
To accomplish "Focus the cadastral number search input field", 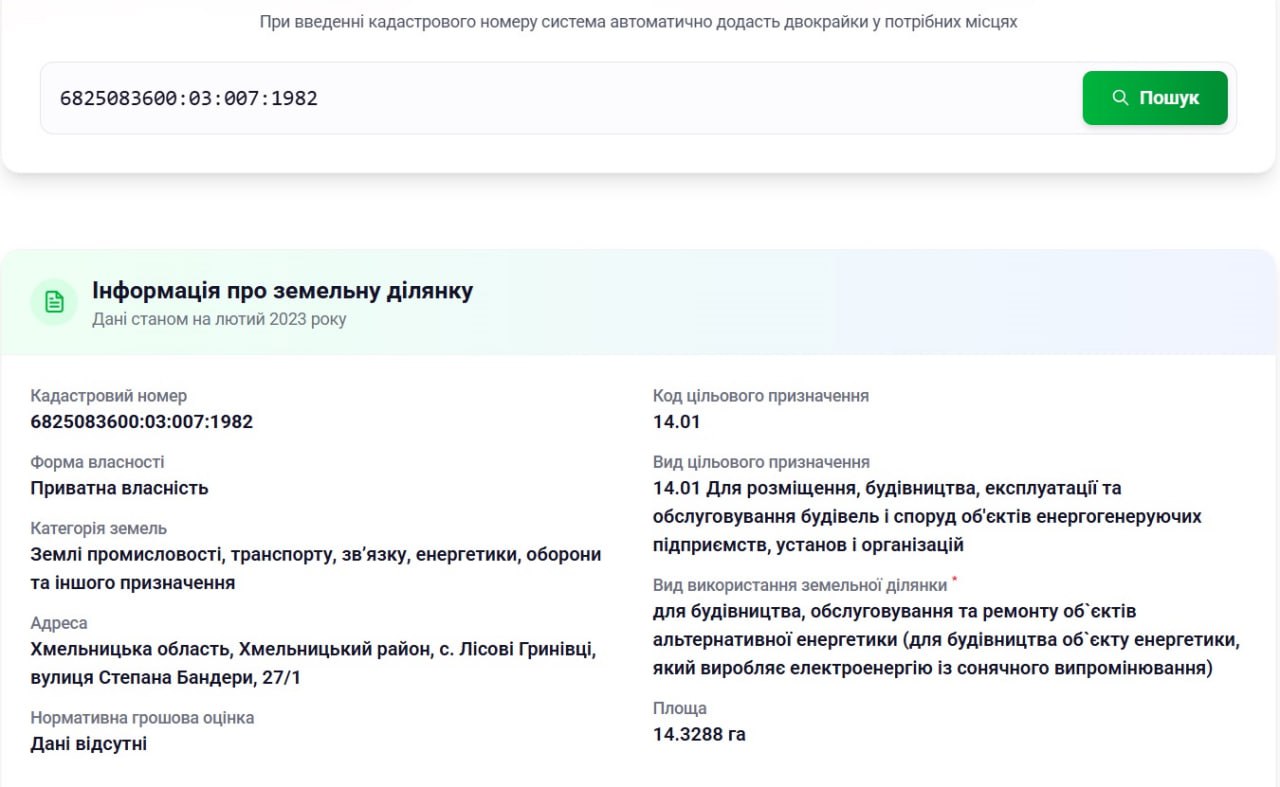I will (x=560, y=98).
